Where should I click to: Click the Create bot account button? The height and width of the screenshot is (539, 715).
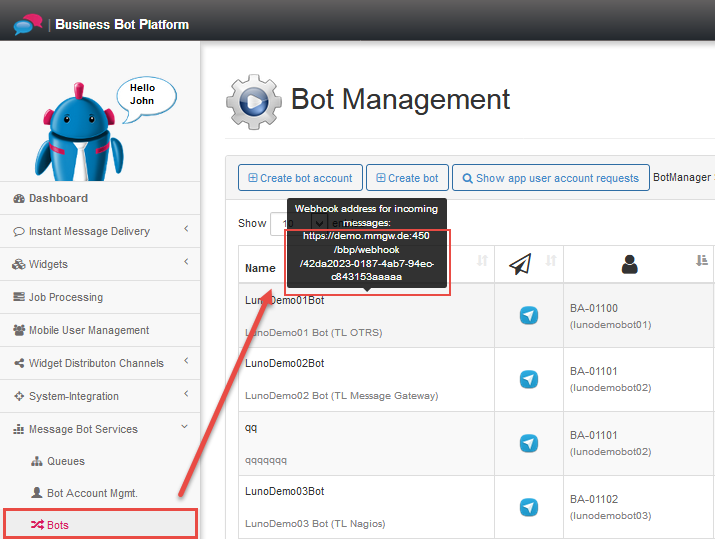coord(300,178)
